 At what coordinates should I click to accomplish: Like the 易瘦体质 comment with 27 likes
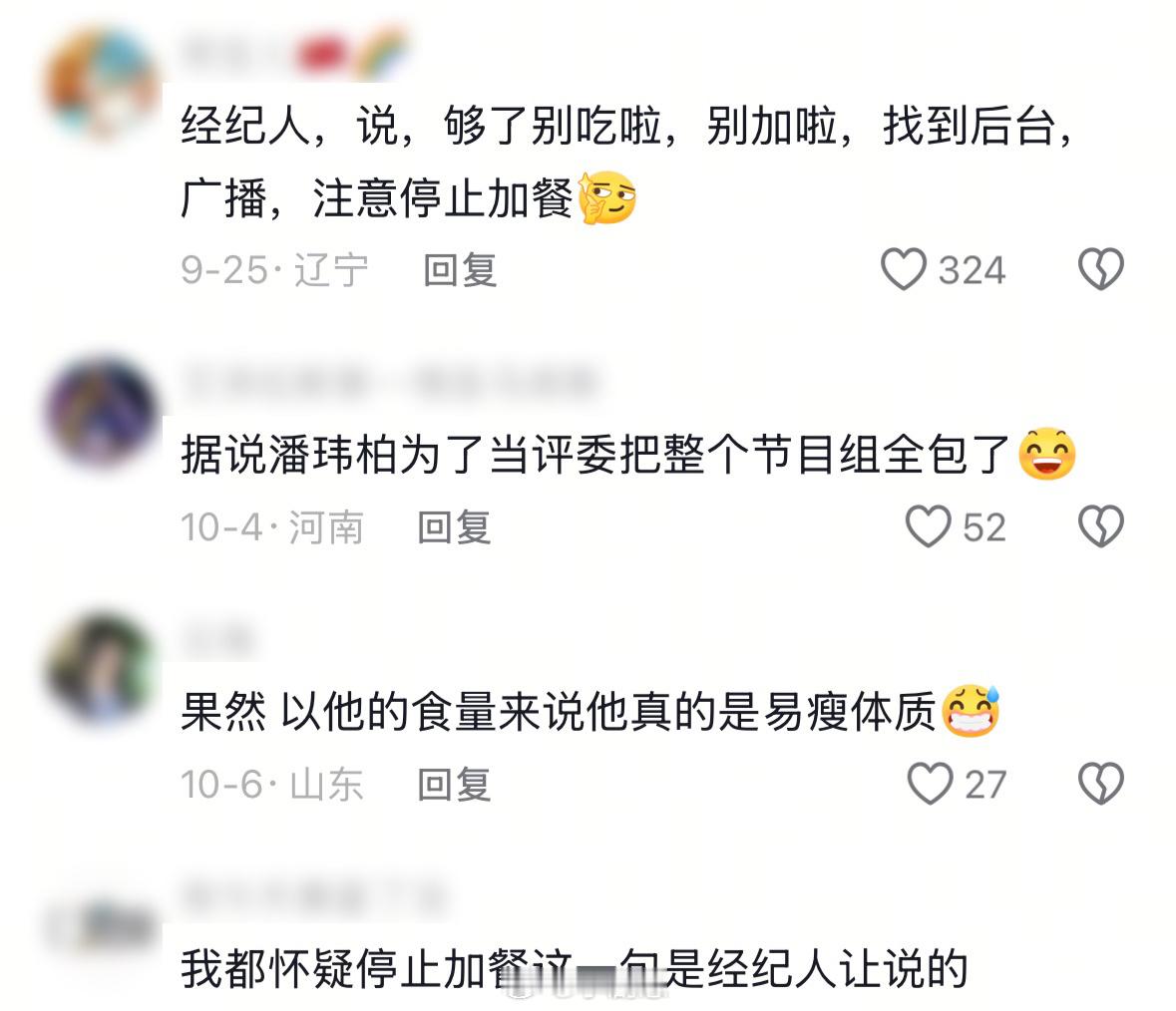coord(930,784)
